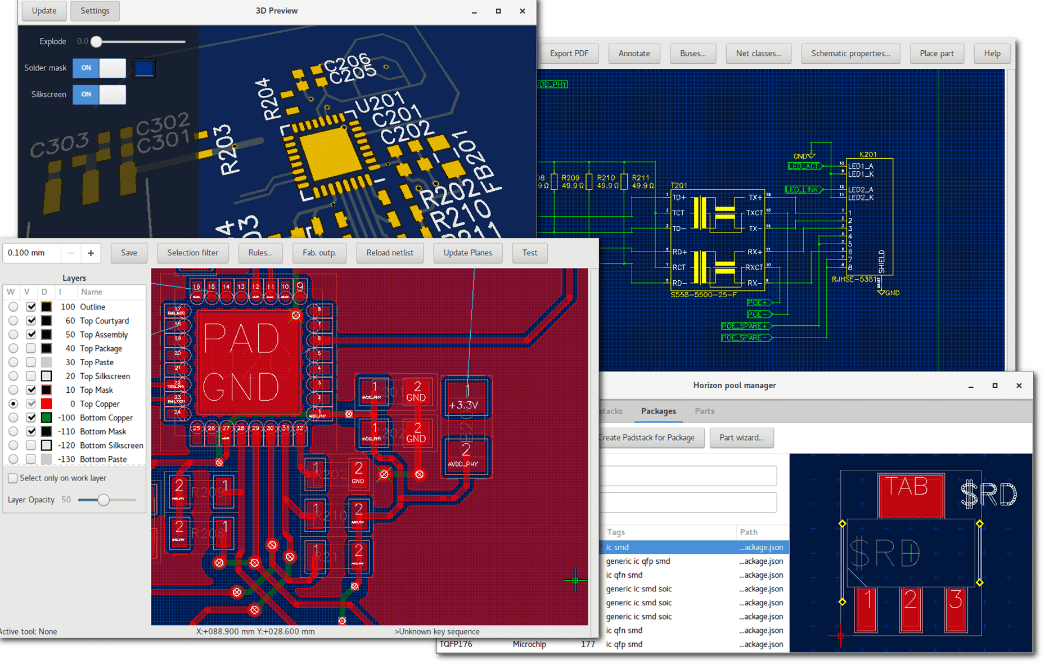This screenshot has width=1062, height=668.
Task: Open the Selection filter
Action: point(193,253)
